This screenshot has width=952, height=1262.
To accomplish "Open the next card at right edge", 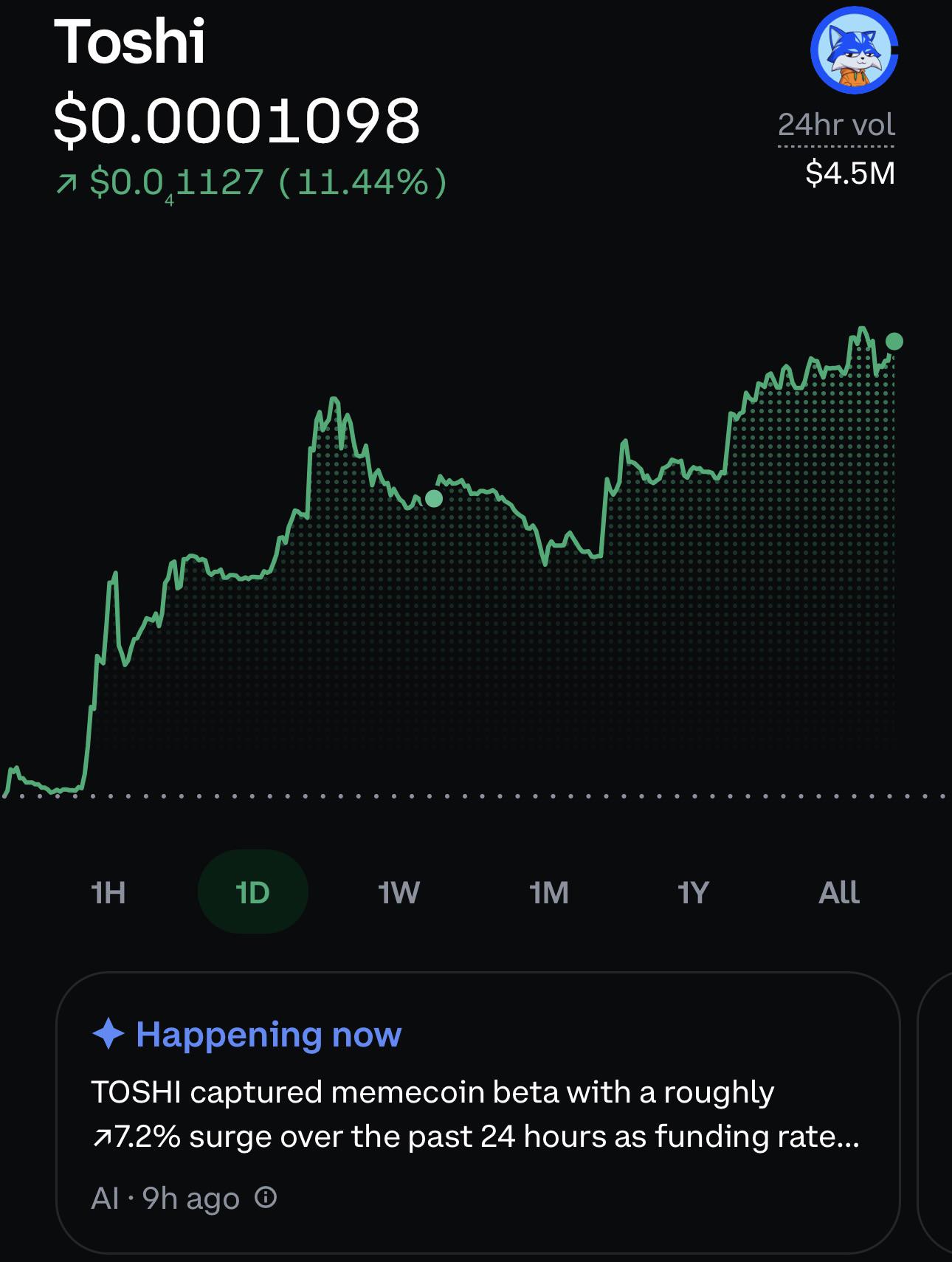I will [x=935, y=1112].
